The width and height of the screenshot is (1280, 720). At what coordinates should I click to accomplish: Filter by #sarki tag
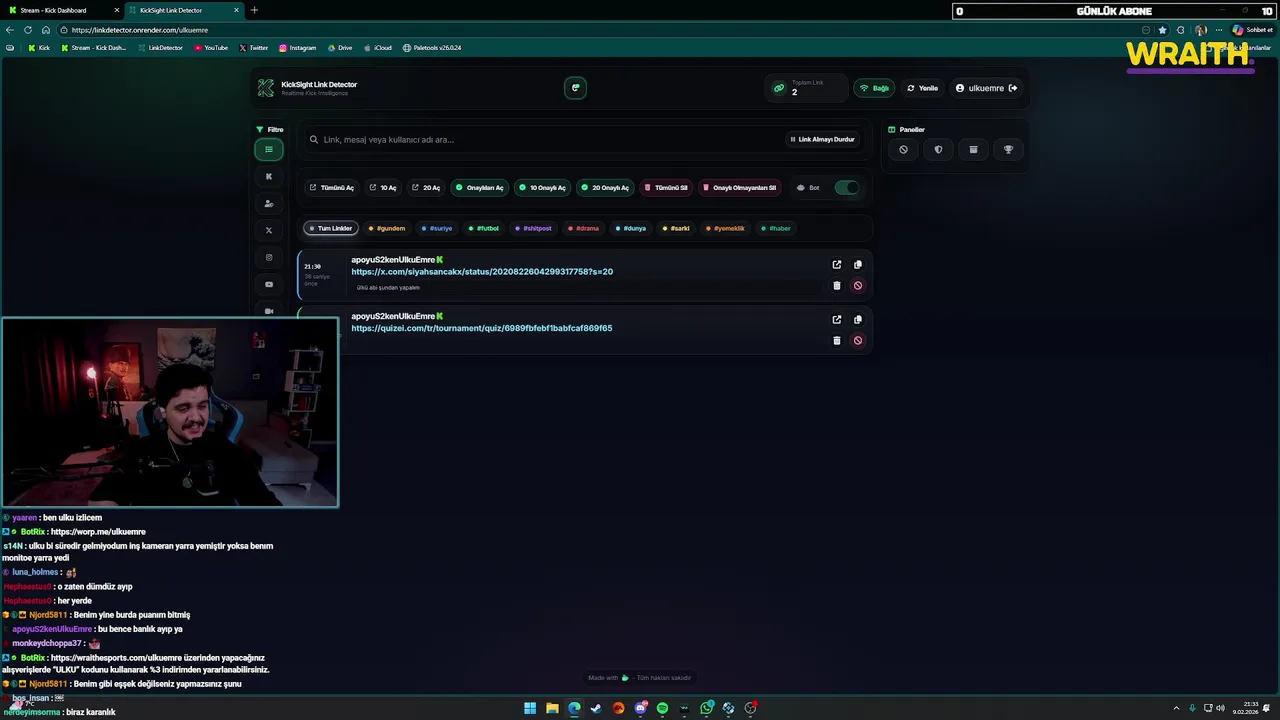click(677, 228)
